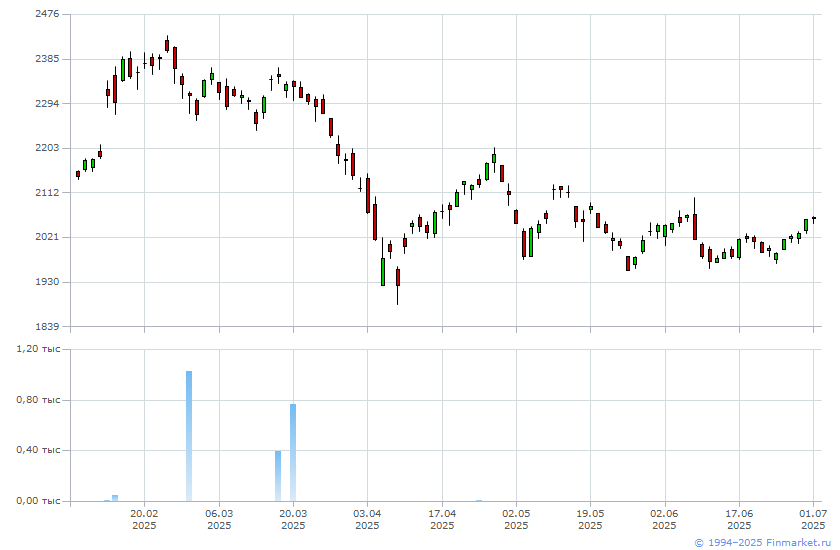
Task: Click the 2385 price axis label
Action: 47,59
